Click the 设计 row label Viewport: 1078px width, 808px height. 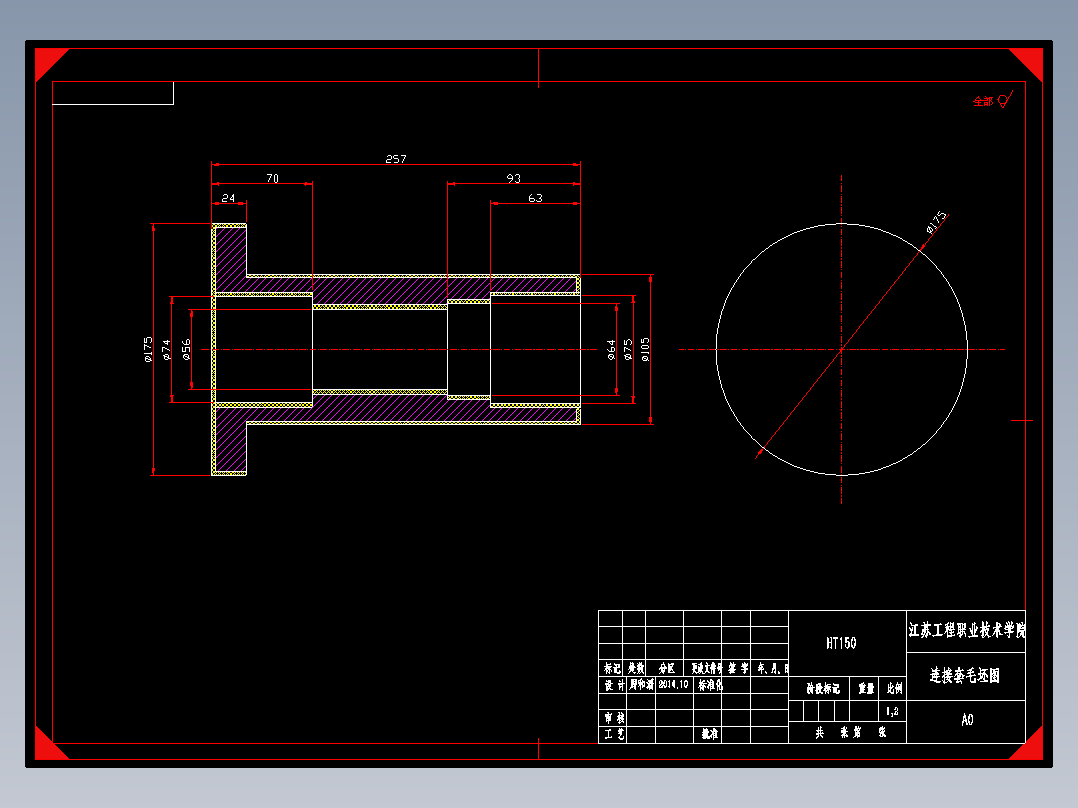point(614,685)
